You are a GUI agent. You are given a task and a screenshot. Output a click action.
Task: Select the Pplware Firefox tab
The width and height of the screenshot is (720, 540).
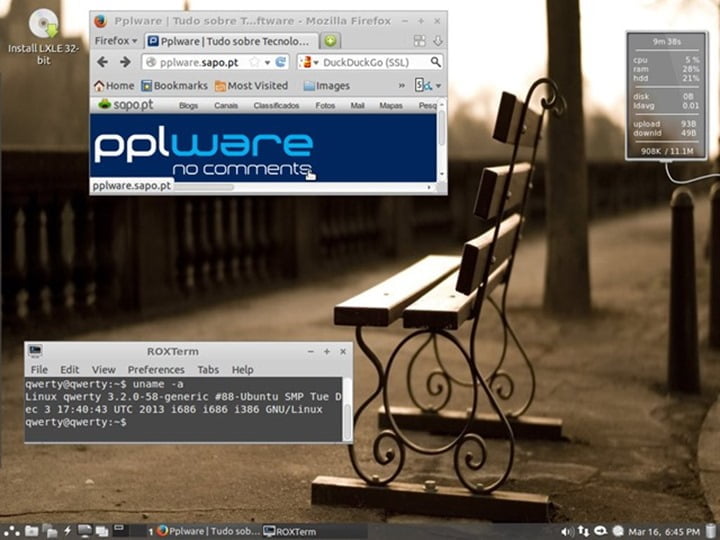231,41
